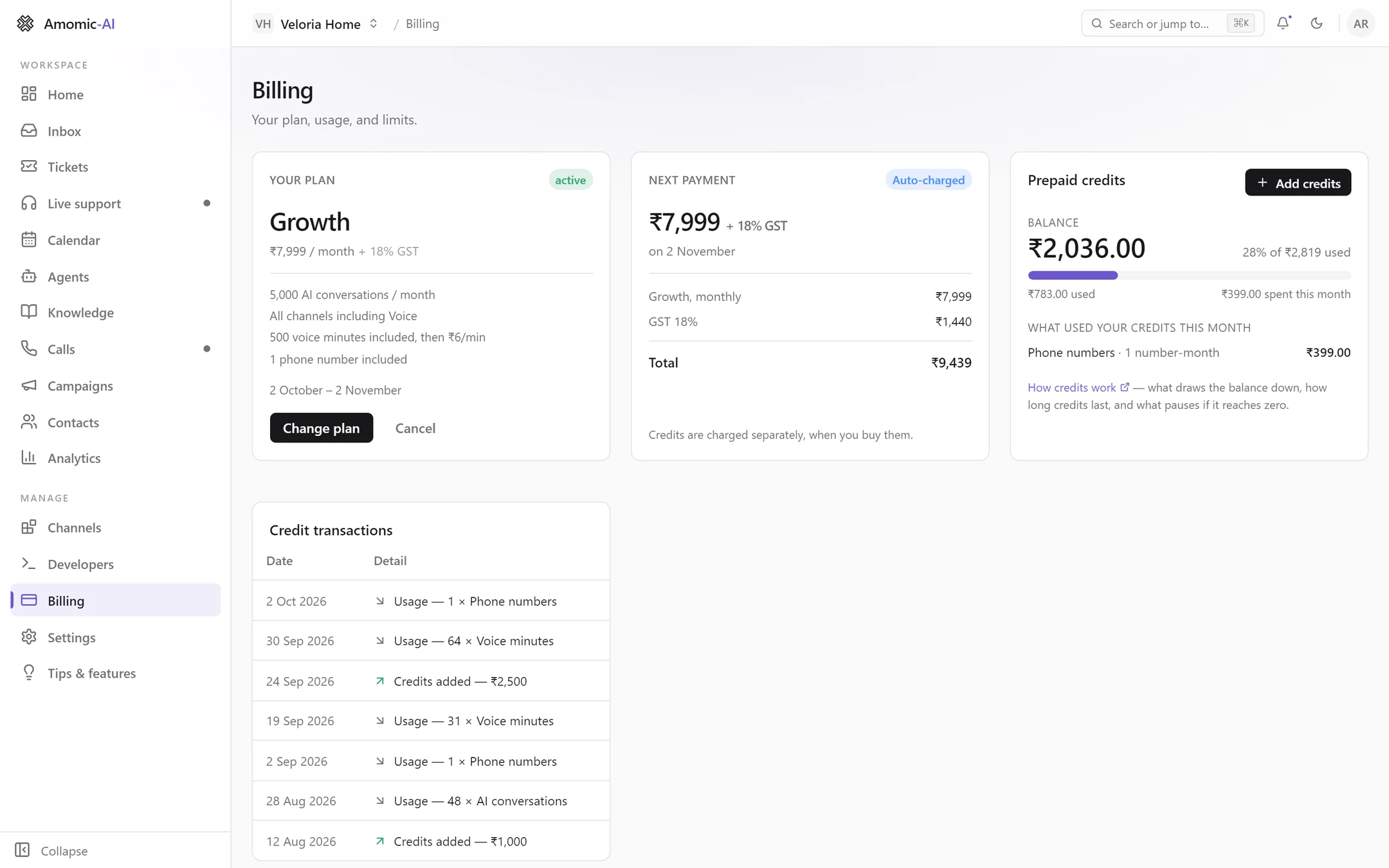1389x868 pixels.
Task: Click the Amomic-AI logo icon
Action: coord(25,24)
